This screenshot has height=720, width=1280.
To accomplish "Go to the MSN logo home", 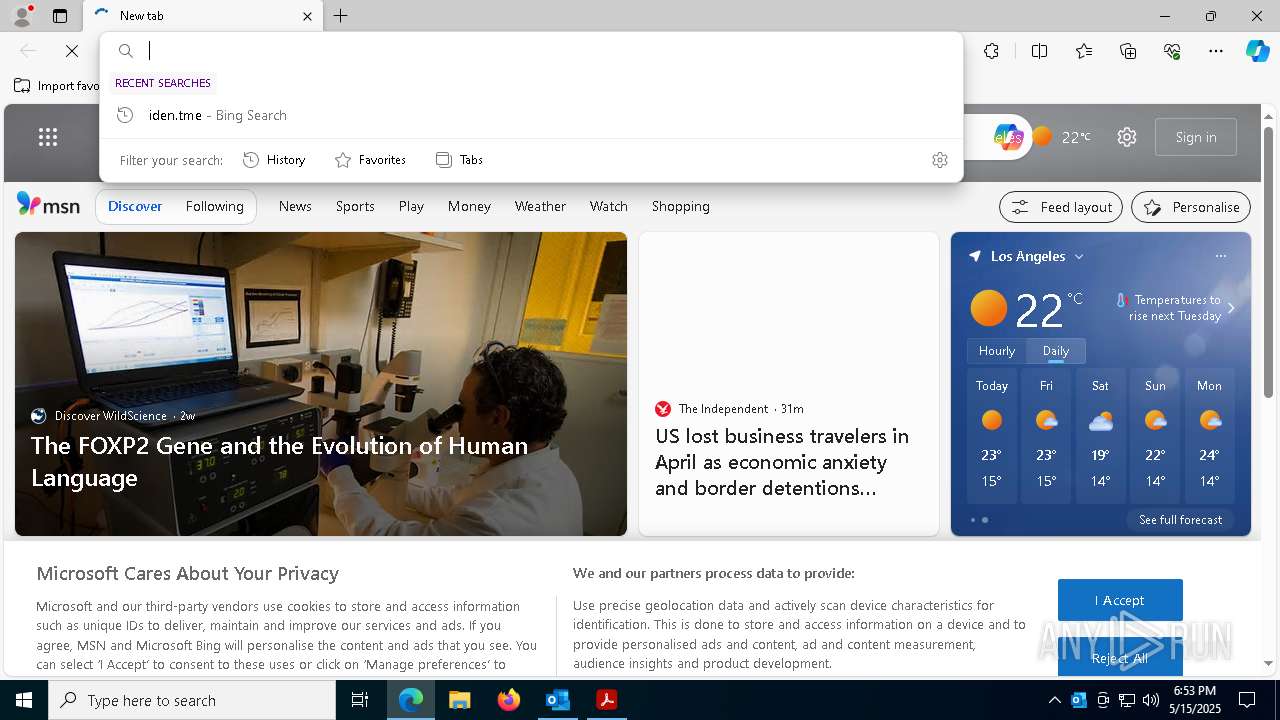I will click(x=48, y=205).
